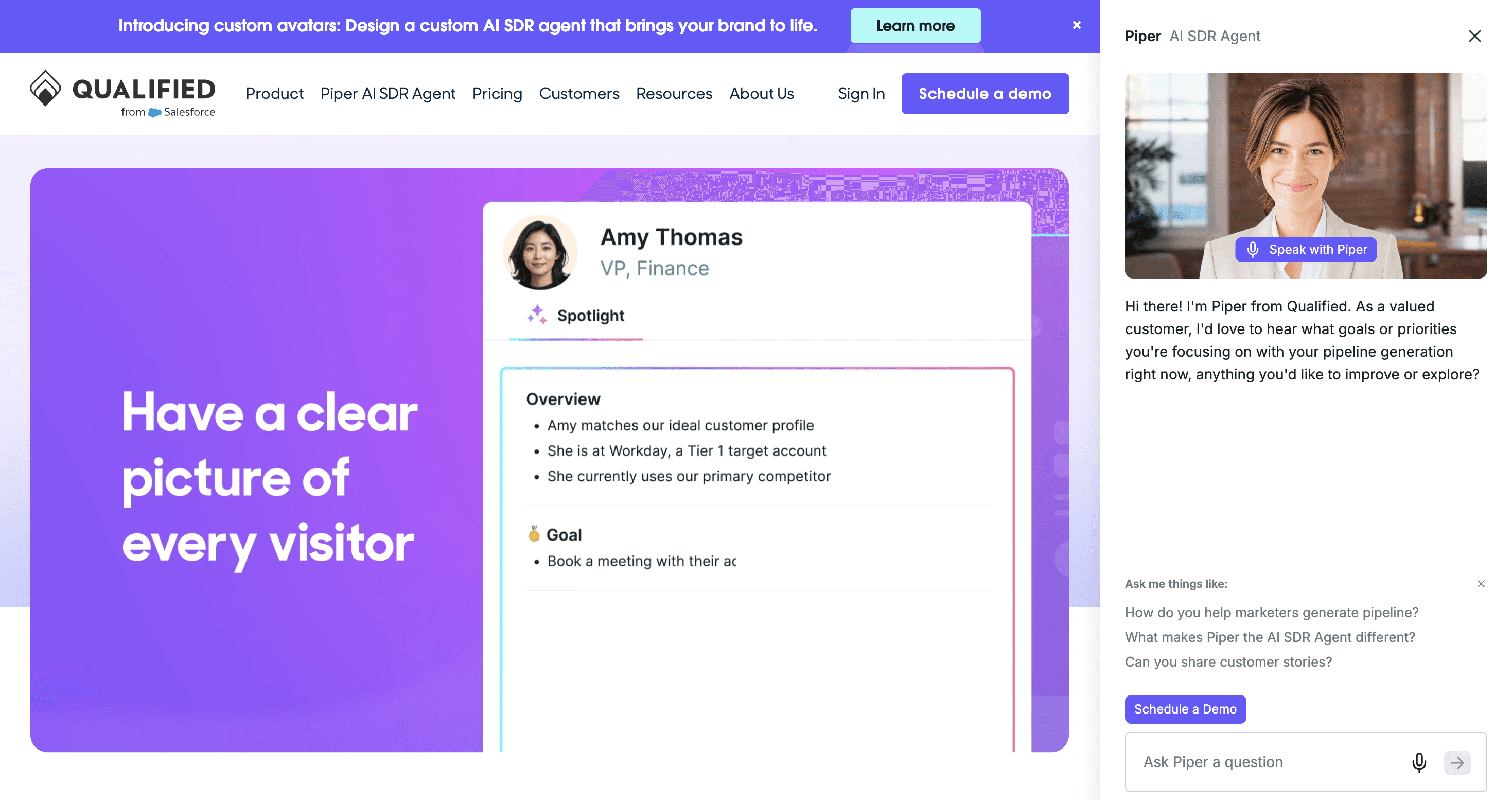The width and height of the screenshot is (1512, 800).
Task: Go to the Pricing page
Action: [497, 93]
